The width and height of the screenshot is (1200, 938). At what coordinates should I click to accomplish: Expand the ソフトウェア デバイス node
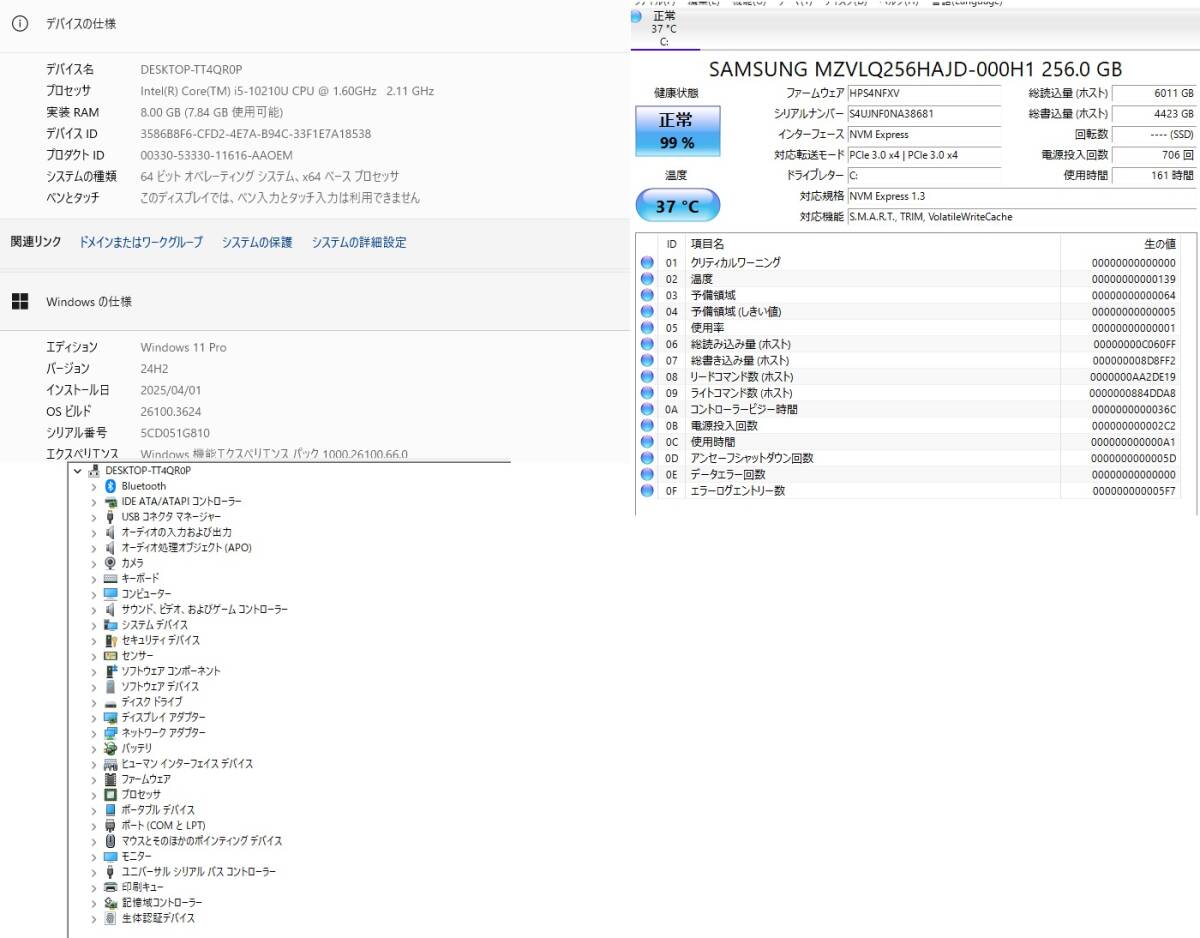point(94,687)
